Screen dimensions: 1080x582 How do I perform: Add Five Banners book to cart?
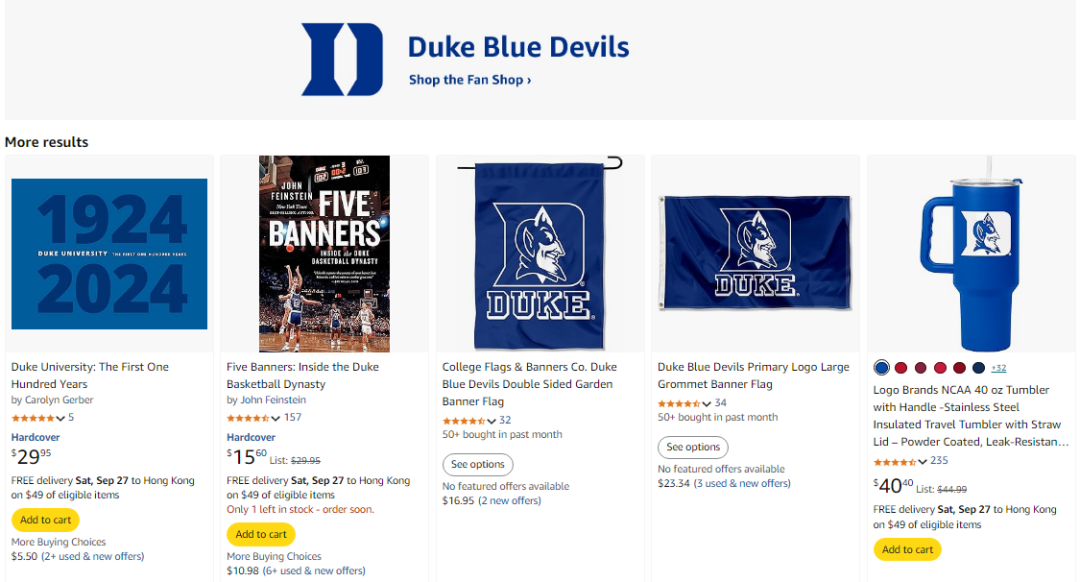pyautogui.click(x=261, y=534)
